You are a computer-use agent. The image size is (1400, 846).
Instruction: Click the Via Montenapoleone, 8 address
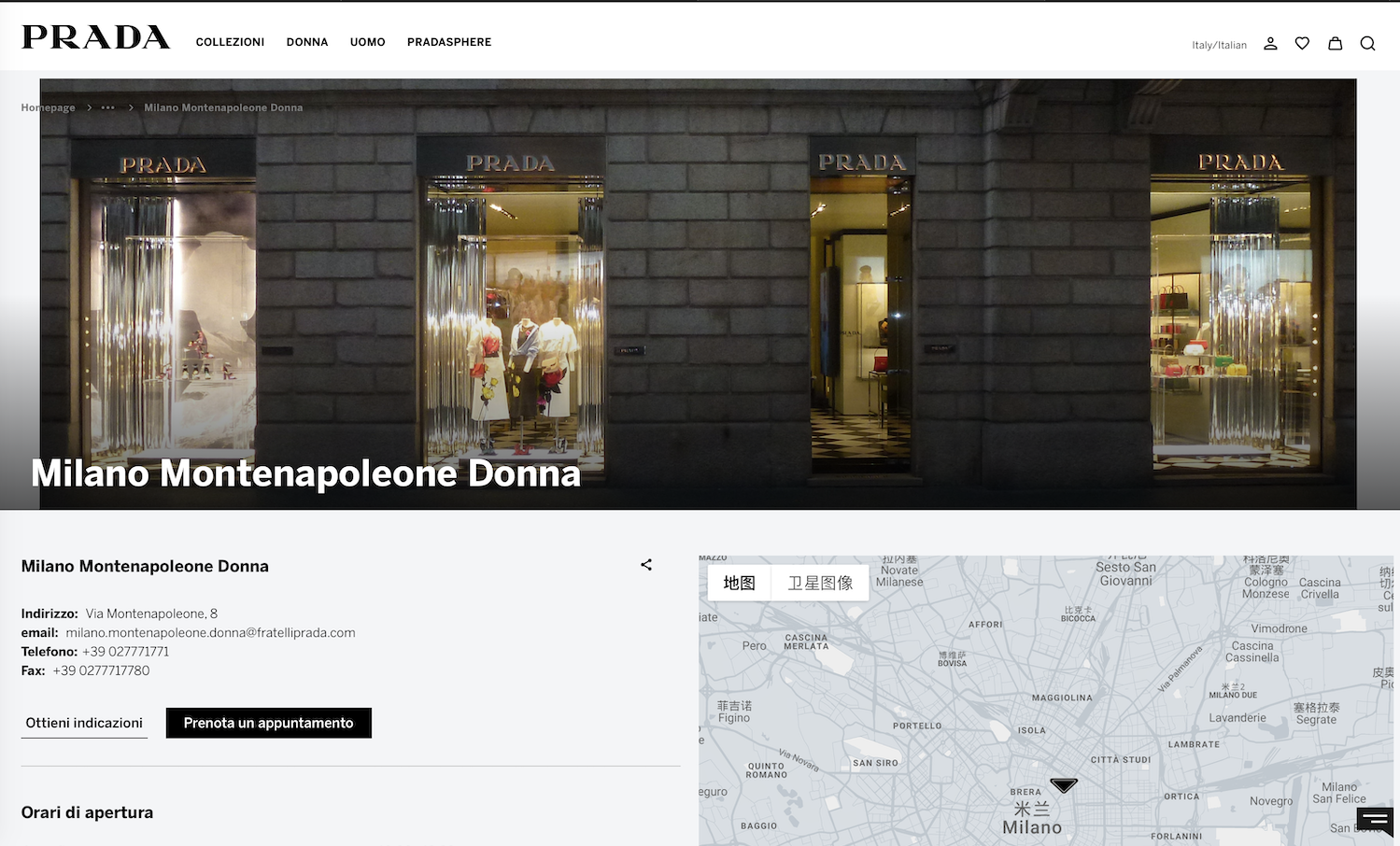coord(151,613)
